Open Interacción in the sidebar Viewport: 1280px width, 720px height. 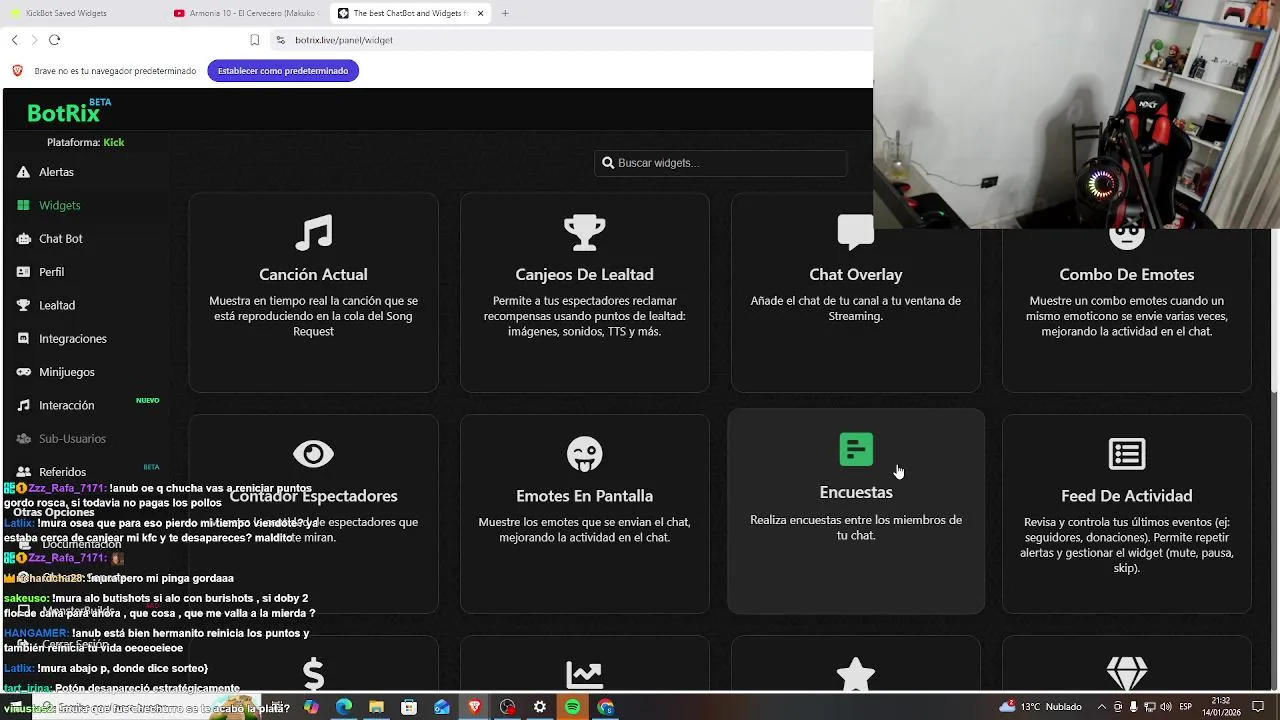coord(66,405)
